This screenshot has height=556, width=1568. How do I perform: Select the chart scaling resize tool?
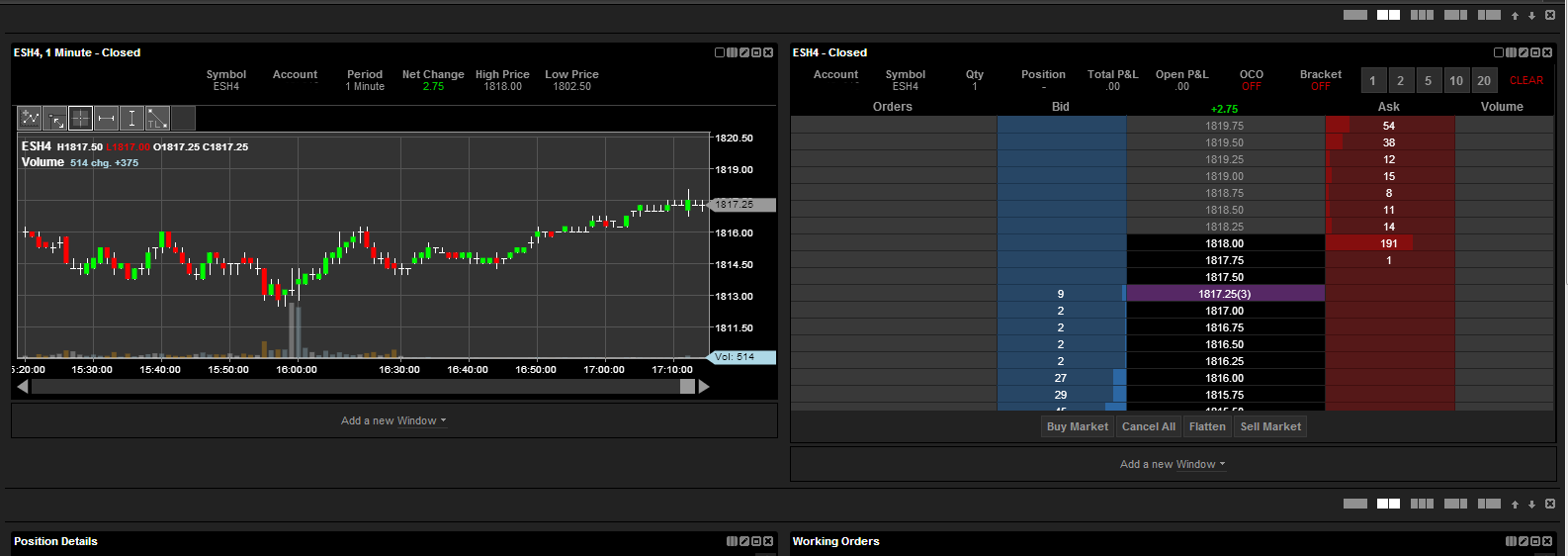55,119
